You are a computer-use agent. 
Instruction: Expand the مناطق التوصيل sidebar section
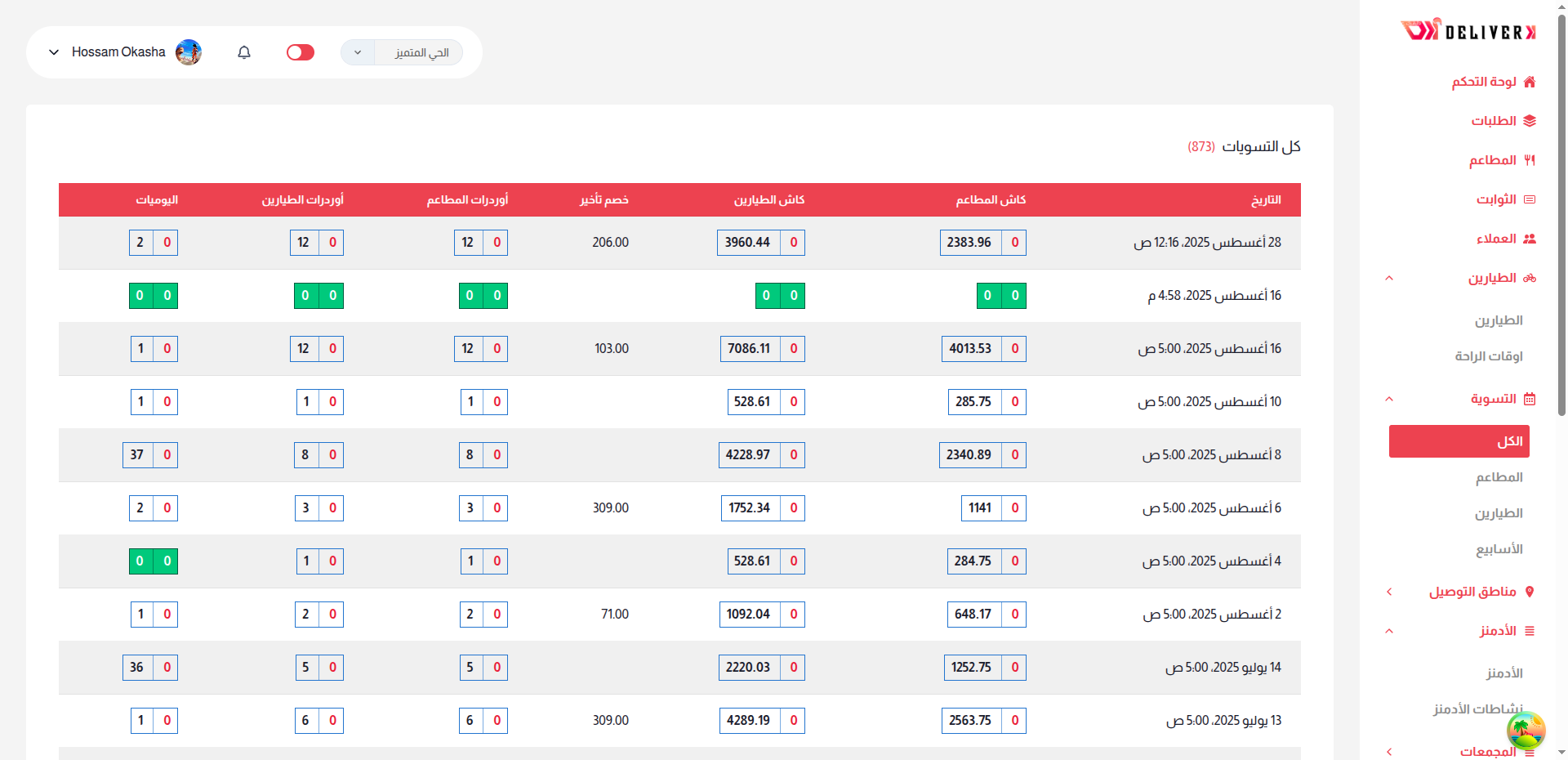(1389, 592)
